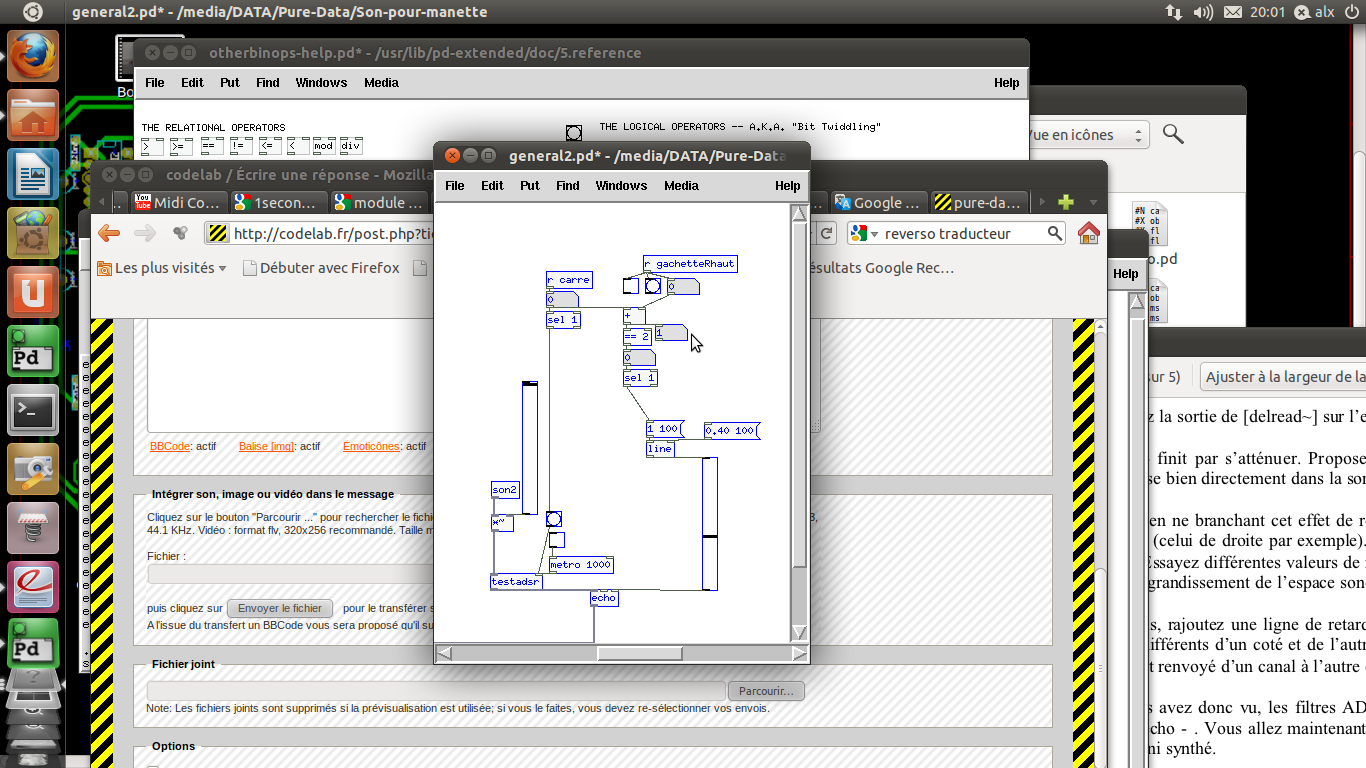
Task: Click the 'r gachetteRhaut' object box
Action: [690, 264]
